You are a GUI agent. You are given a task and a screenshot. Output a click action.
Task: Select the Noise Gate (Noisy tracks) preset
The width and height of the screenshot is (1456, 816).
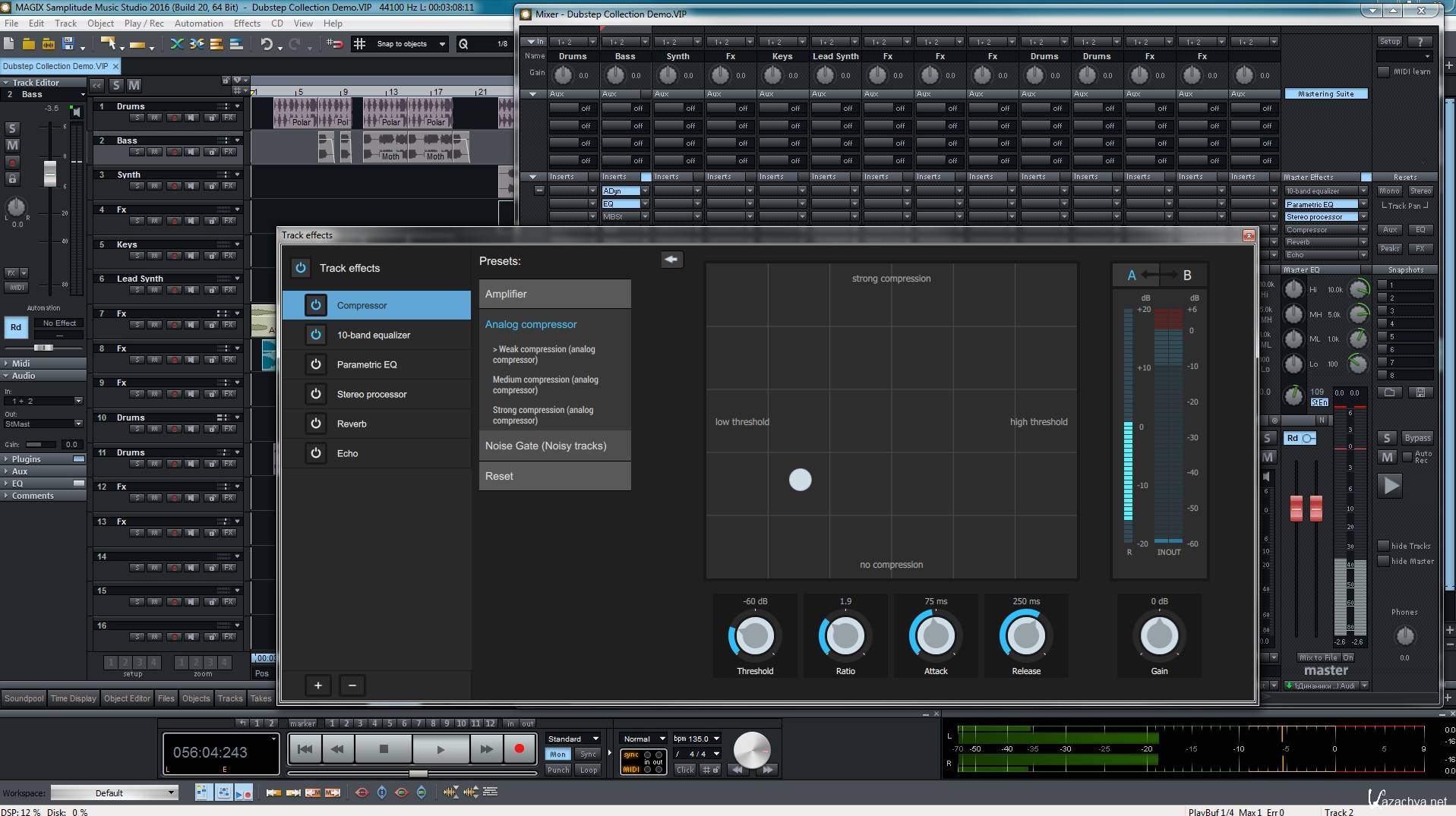click(554, 446)
